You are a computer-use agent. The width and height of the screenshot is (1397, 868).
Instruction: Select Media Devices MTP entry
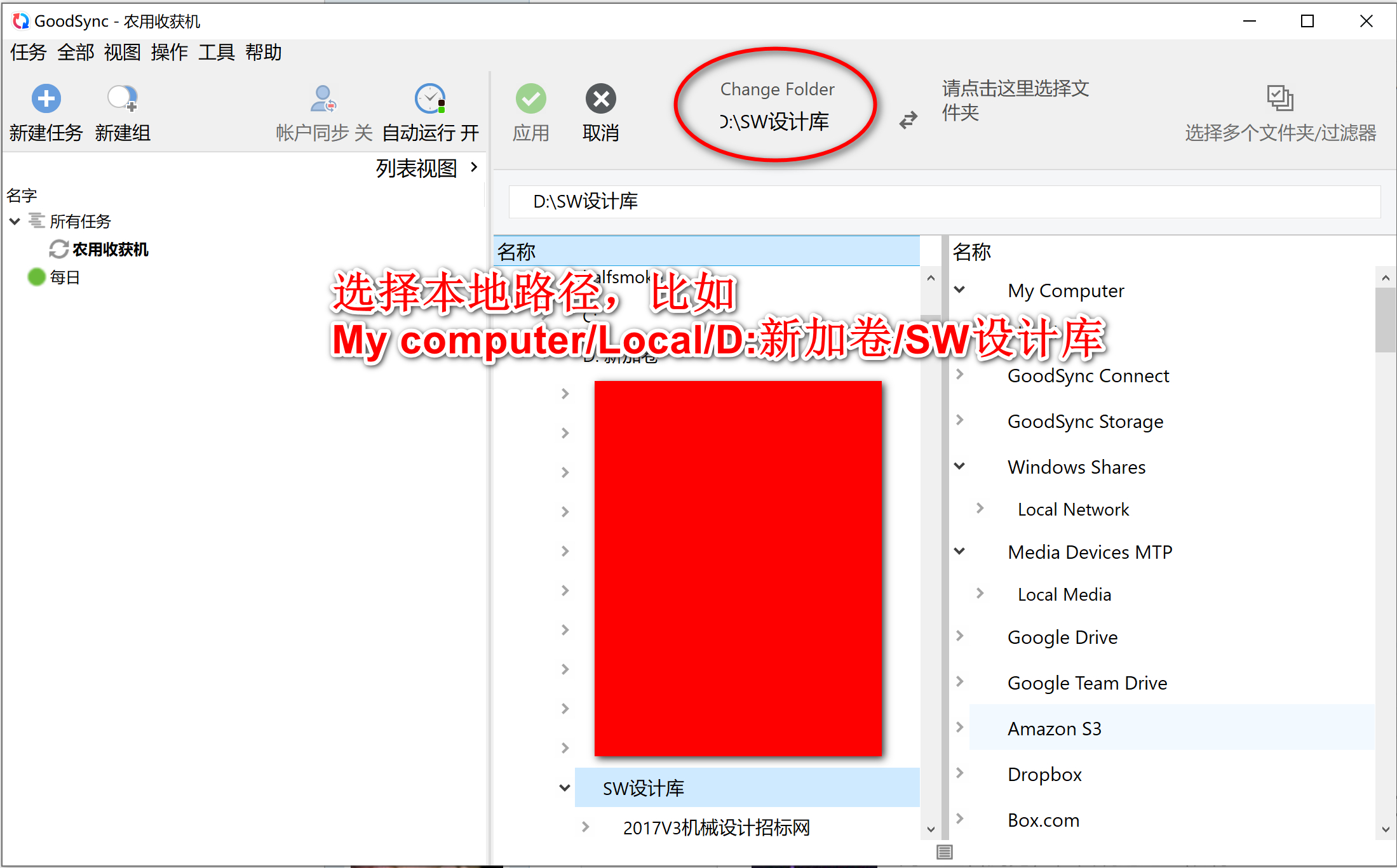tap(1090, 552)
